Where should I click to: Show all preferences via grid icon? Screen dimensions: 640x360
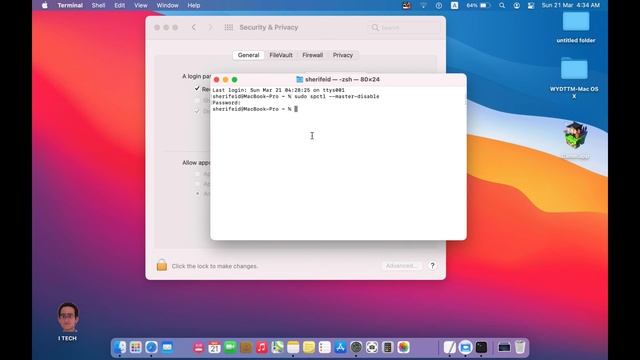coord(229,27)
